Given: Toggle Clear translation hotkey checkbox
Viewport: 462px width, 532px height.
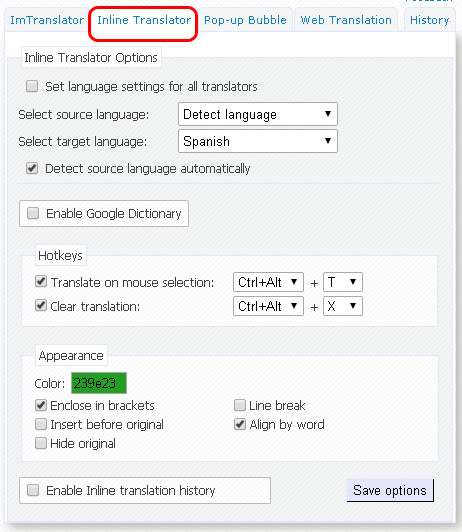Looking at the screenshot, I should pos(41,305).
